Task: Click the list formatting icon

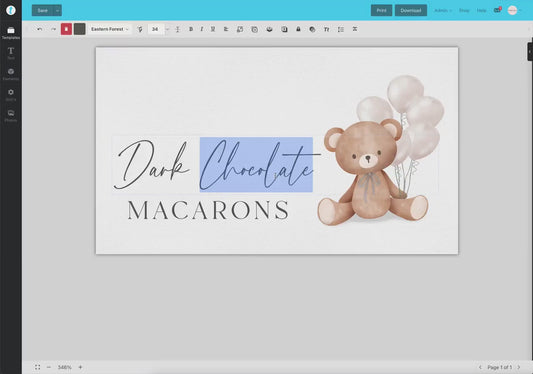Action: [x=341, y=29]
